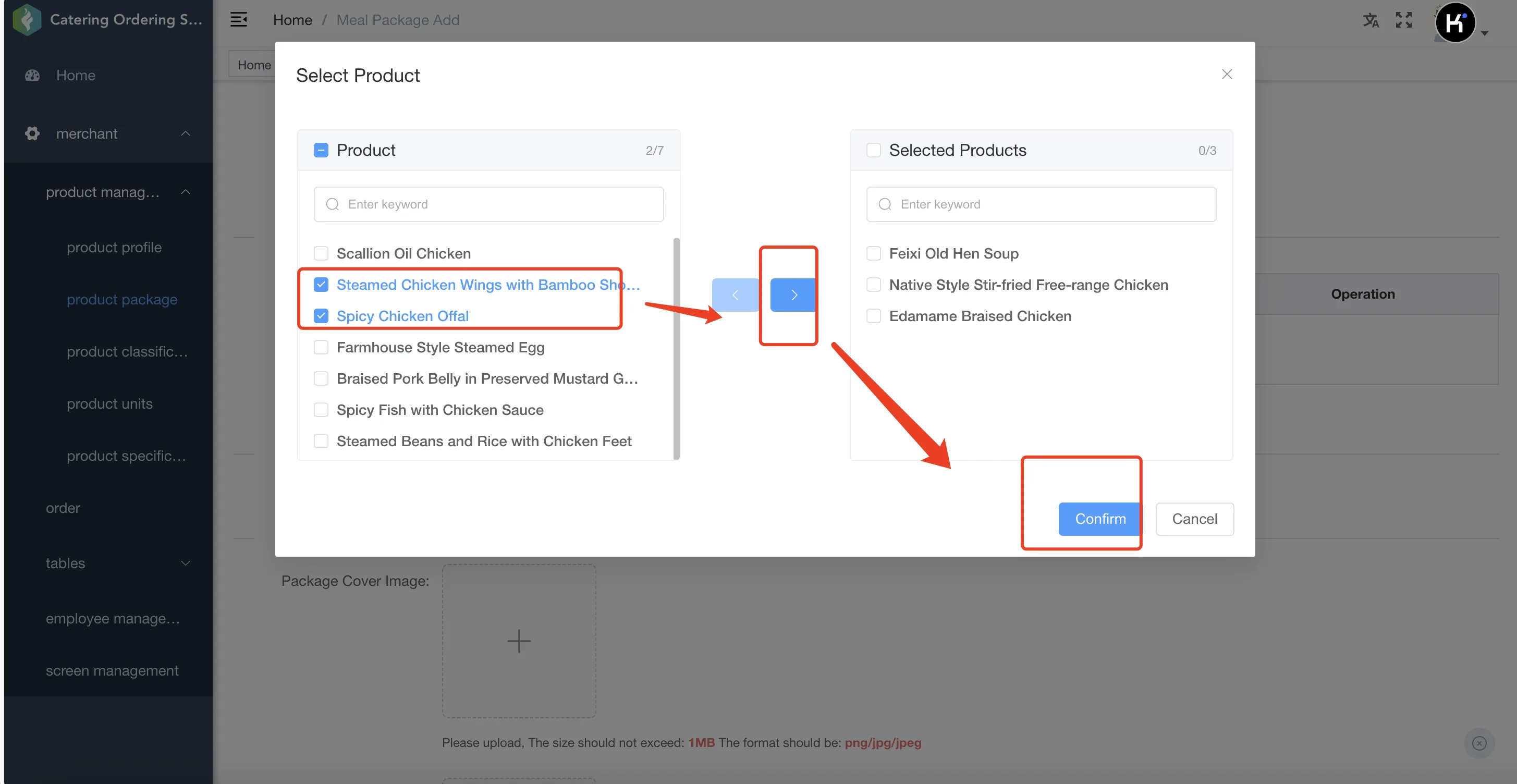Viewport: 1517px width, 784px height.
Task: Close the Select Product dialog
Action: 1227,74
